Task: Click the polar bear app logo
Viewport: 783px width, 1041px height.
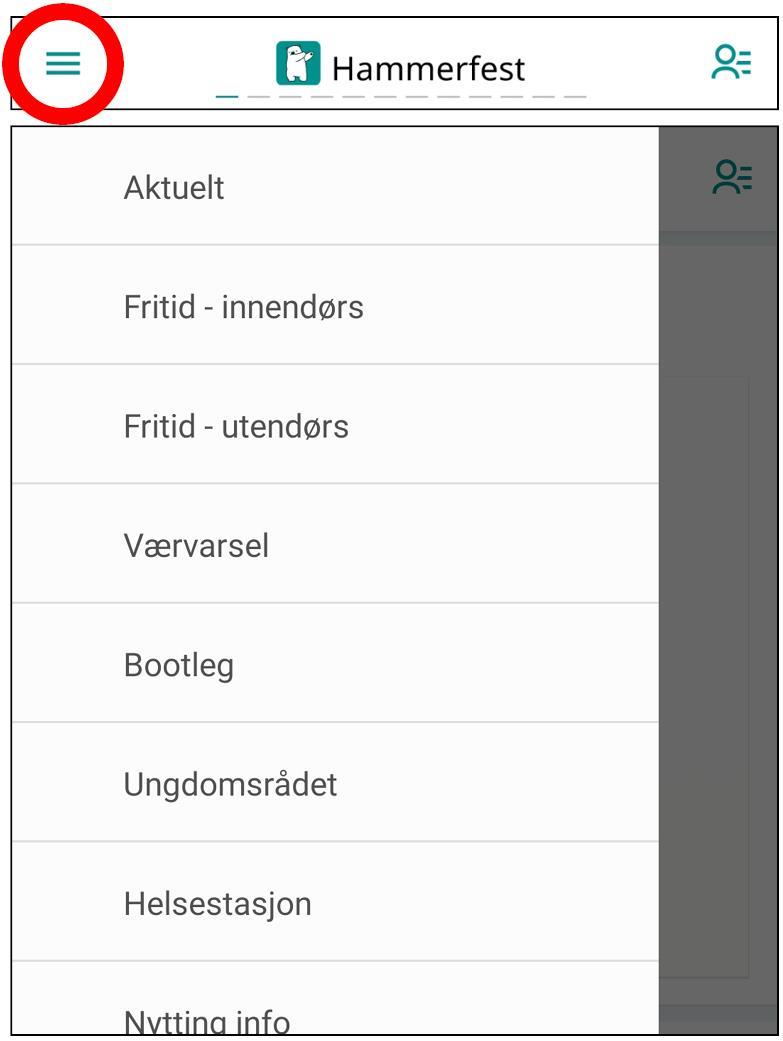Action: 298,63
